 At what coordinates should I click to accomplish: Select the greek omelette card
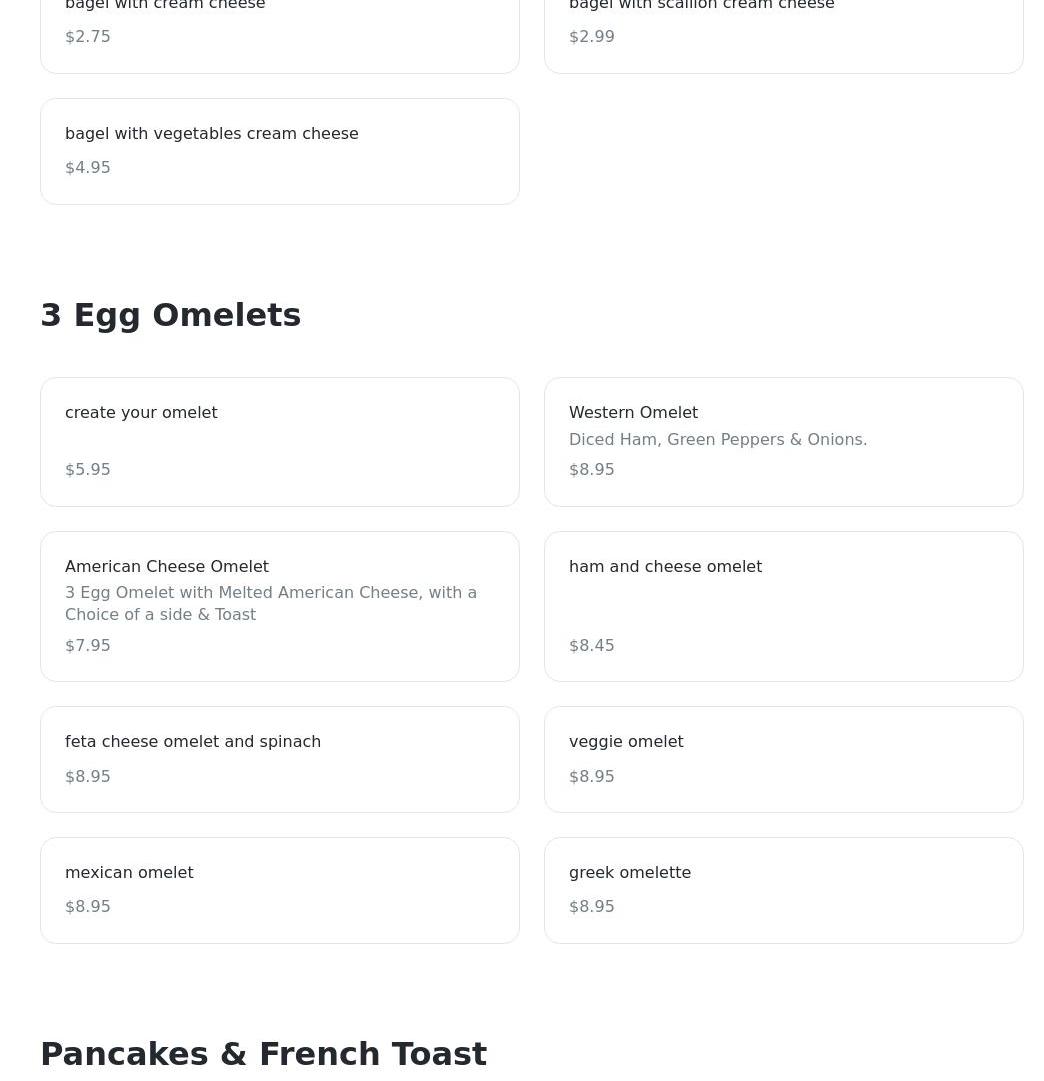783,891
